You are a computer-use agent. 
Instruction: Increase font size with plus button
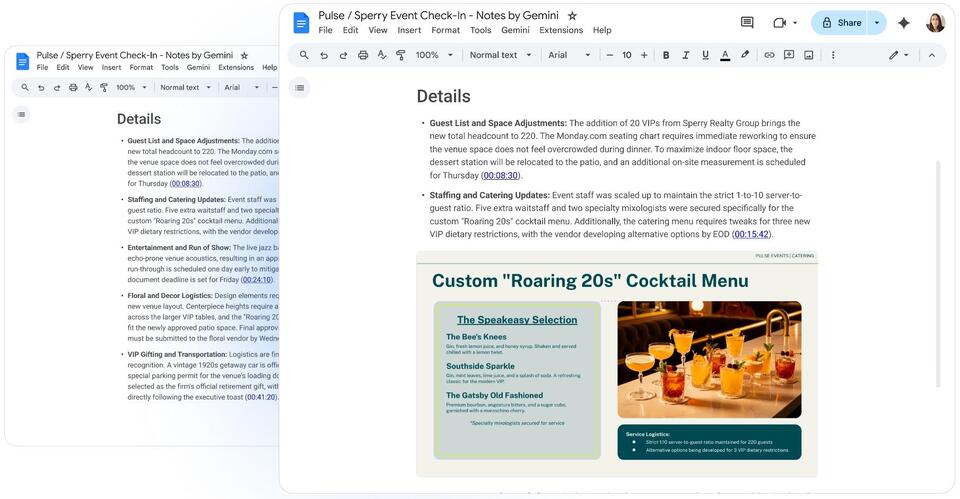click(x=644, y=55)
